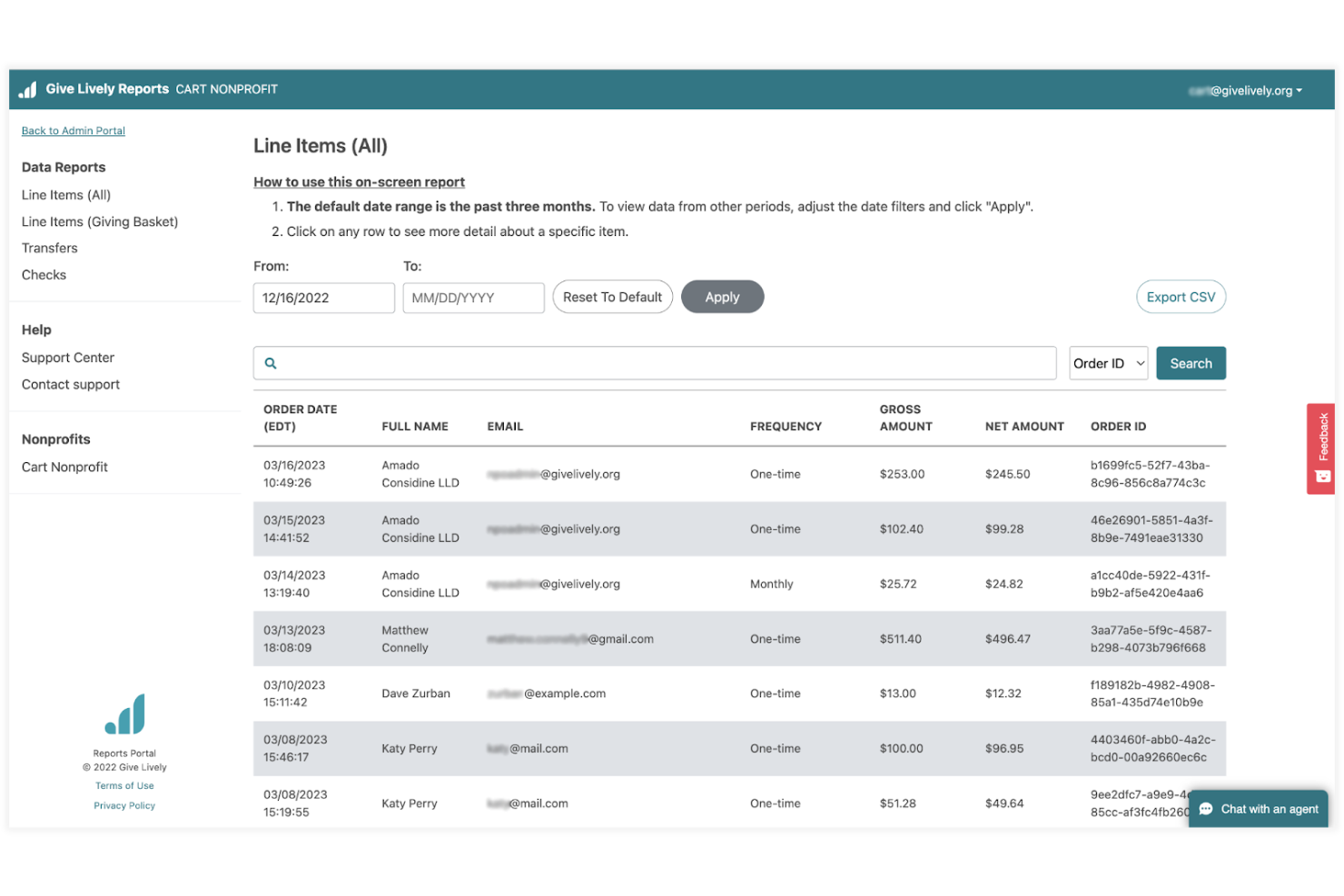1344x896 pixels.
Task: Click the Reset To Default button
Action: (x=612, y=297)
